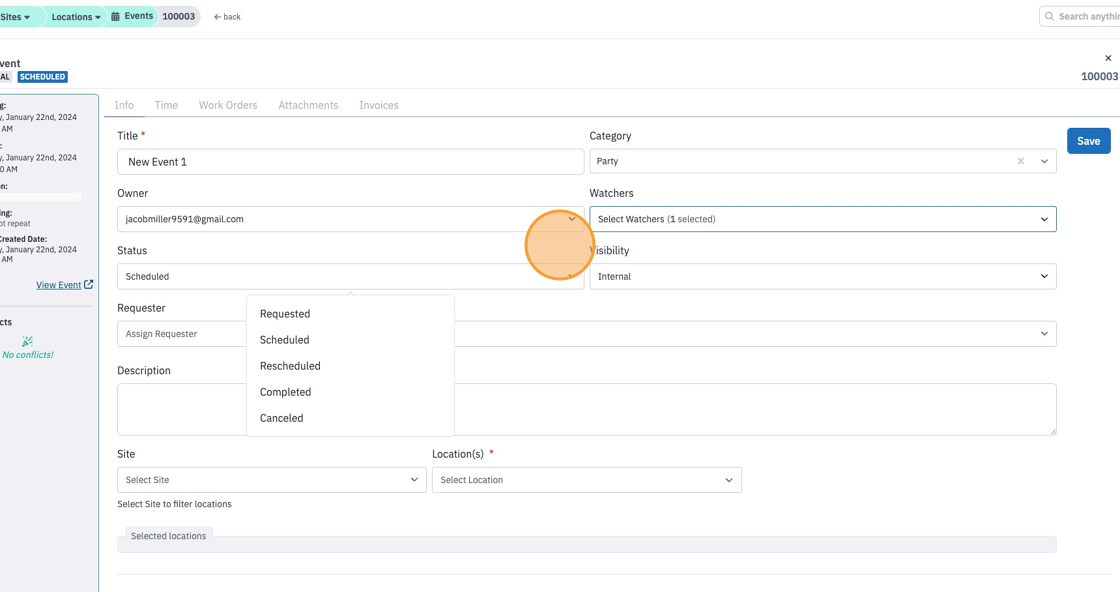
Task: Go back with the back link
Action: pos(227,17)
